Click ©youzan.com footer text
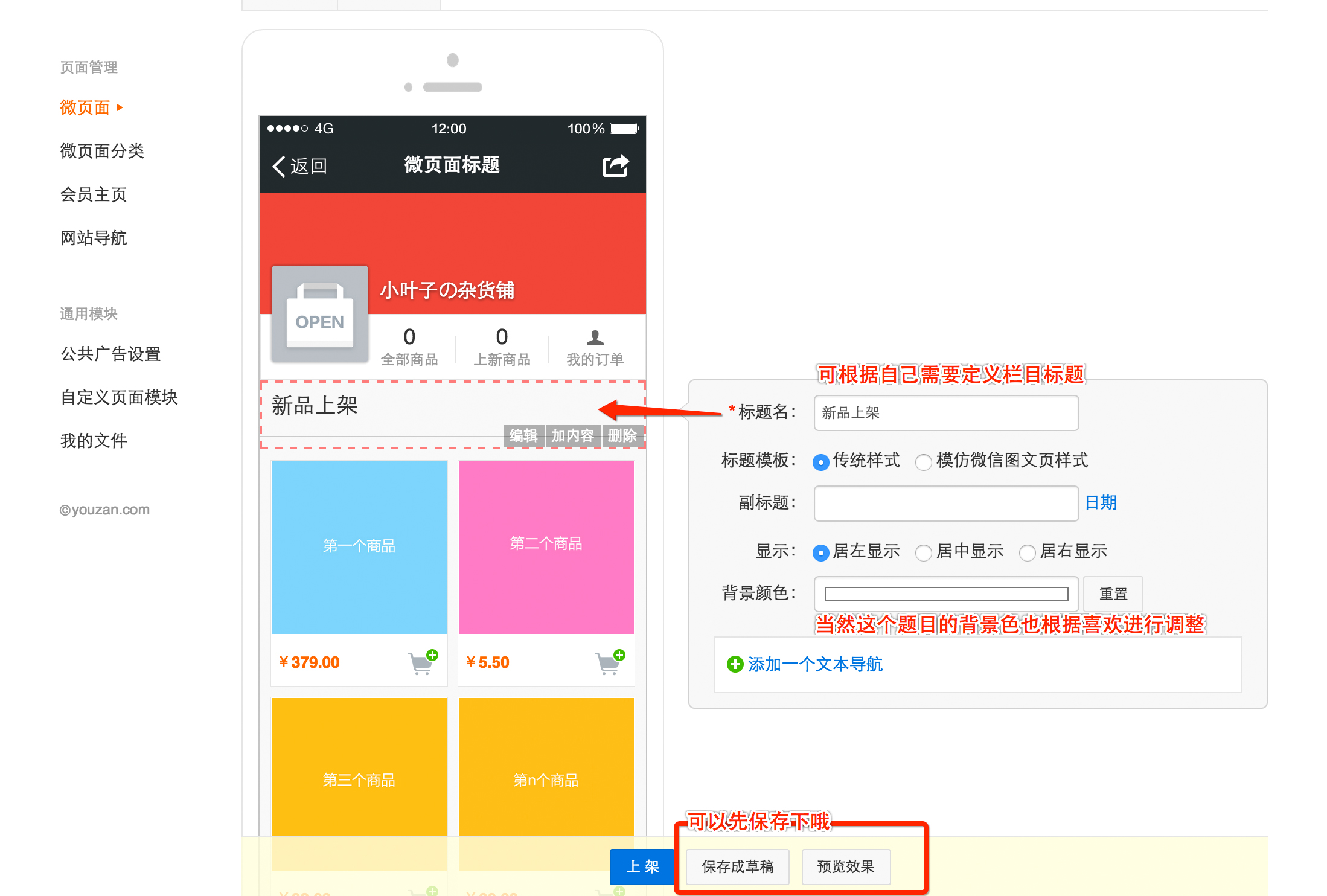 click(104, 510)
